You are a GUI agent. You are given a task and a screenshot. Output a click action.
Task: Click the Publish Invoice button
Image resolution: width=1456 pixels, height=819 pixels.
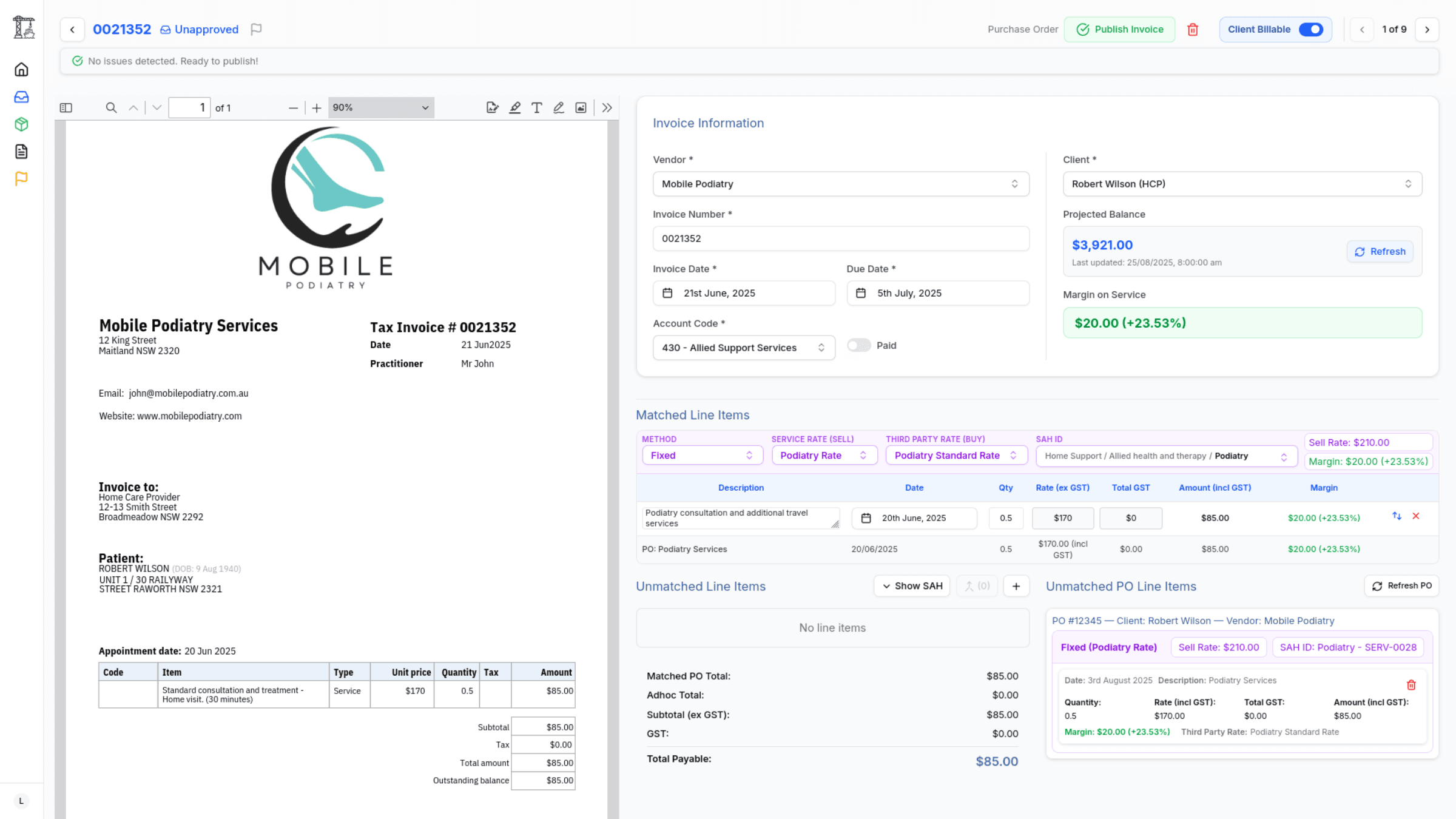pyautogui.click(x=1119, y=29)
